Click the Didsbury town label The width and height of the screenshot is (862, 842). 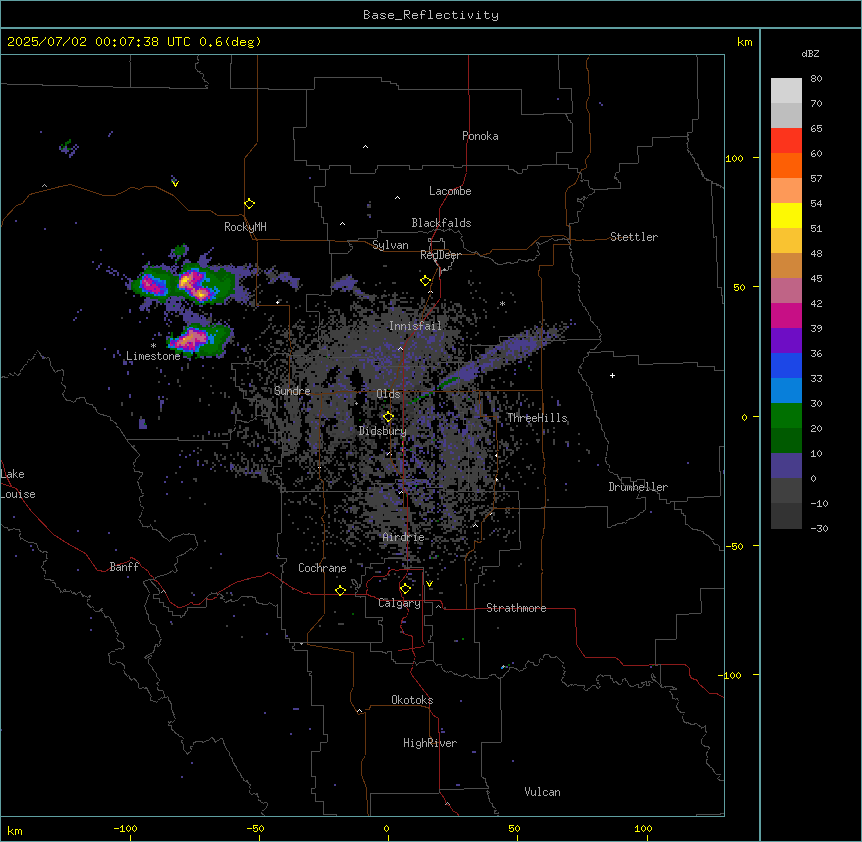point(383,431)
